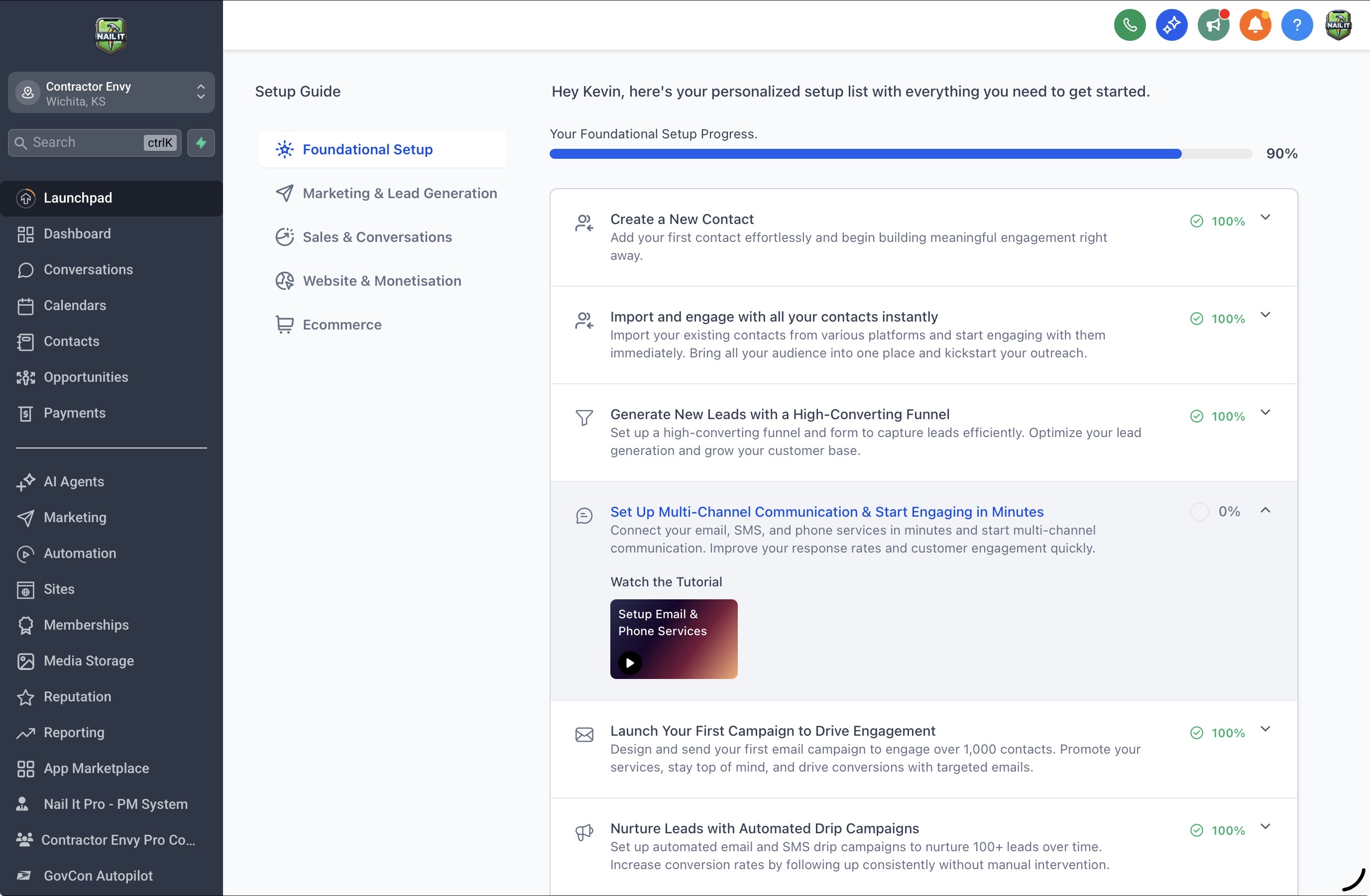
Task: Collapse the Multi-Channel Communication section
Action: tap(1265, 510)
